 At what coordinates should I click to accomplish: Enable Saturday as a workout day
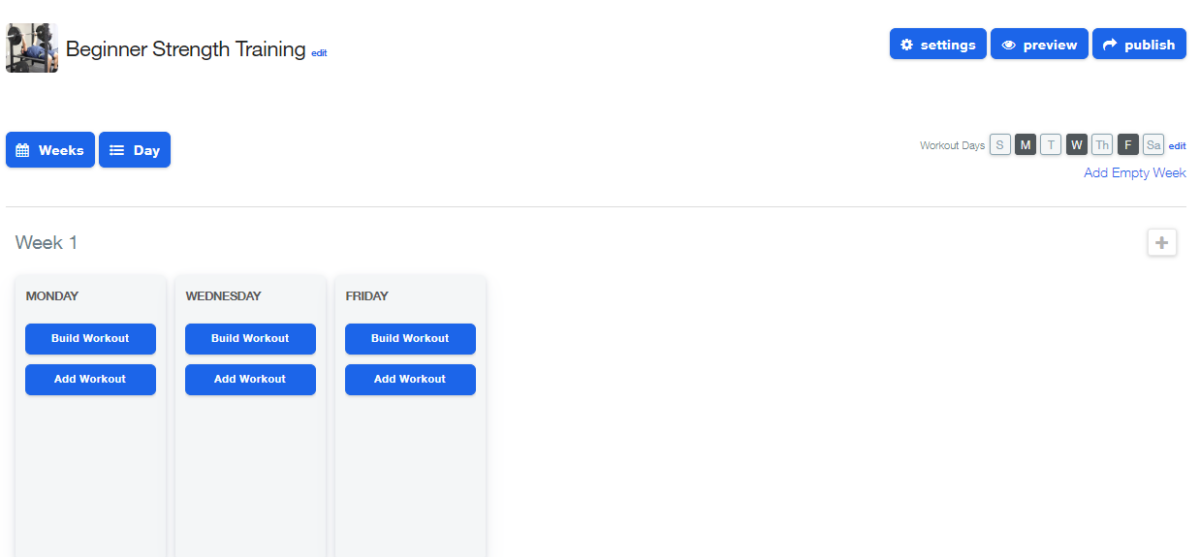[x=1153, y=145]
